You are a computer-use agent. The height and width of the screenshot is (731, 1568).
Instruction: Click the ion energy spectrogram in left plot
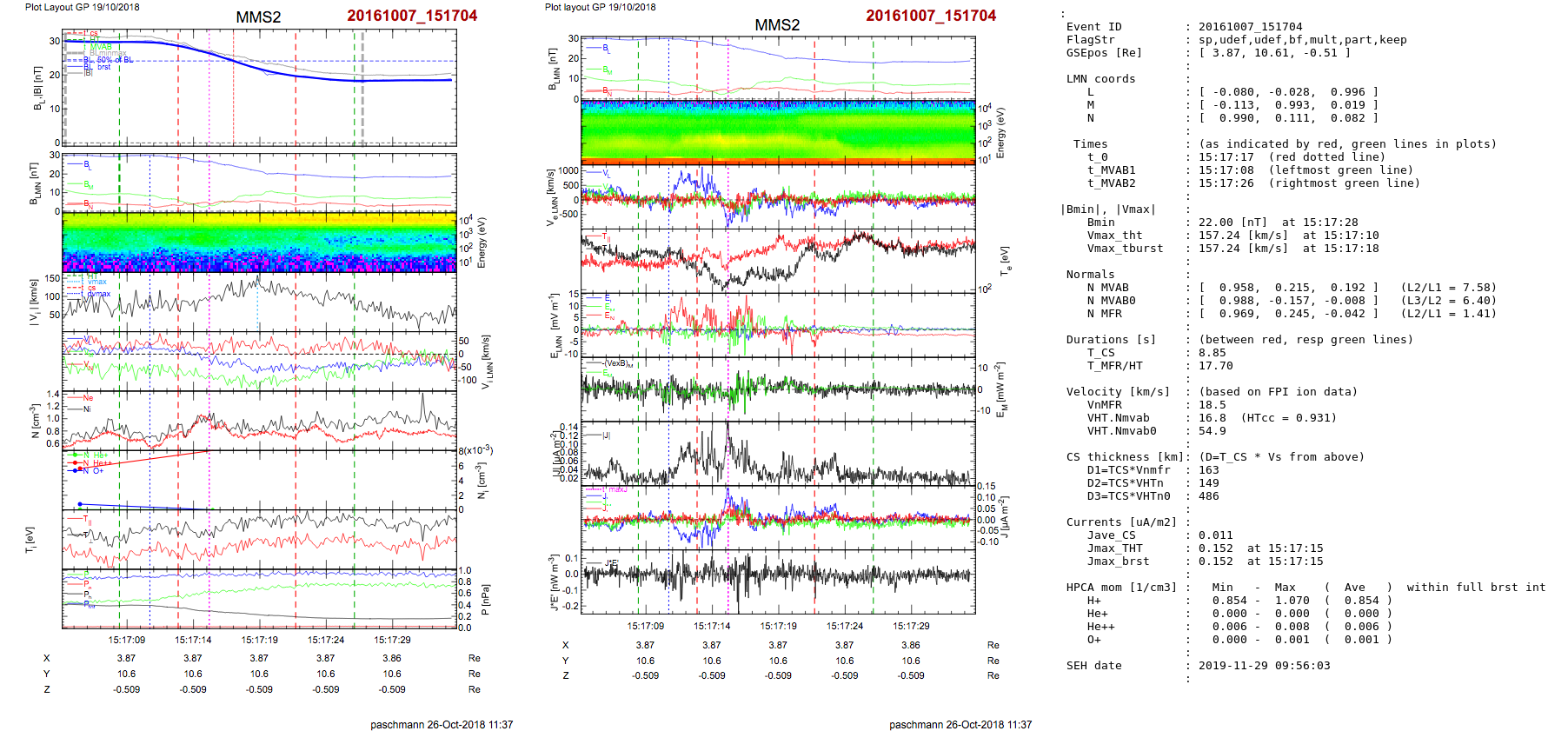[x=259, y=242]
